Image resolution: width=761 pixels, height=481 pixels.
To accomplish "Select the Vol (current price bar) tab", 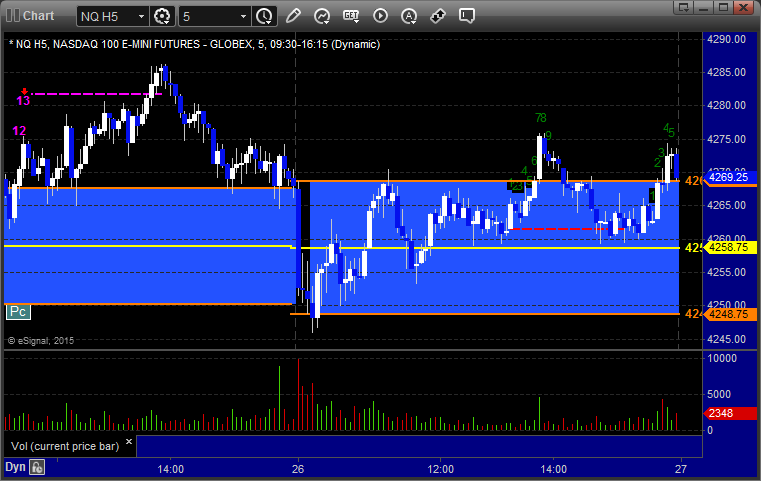I will point(65,446).
